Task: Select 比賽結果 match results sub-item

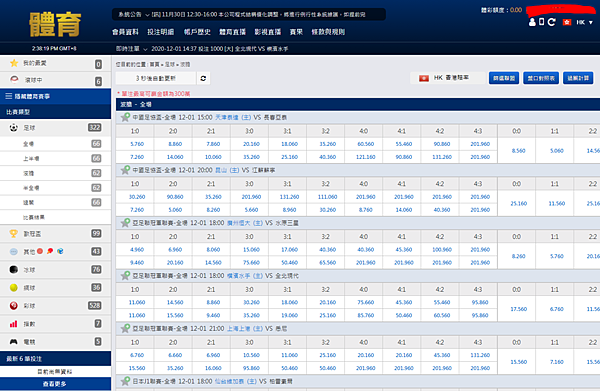Action: tap(55, 217)
